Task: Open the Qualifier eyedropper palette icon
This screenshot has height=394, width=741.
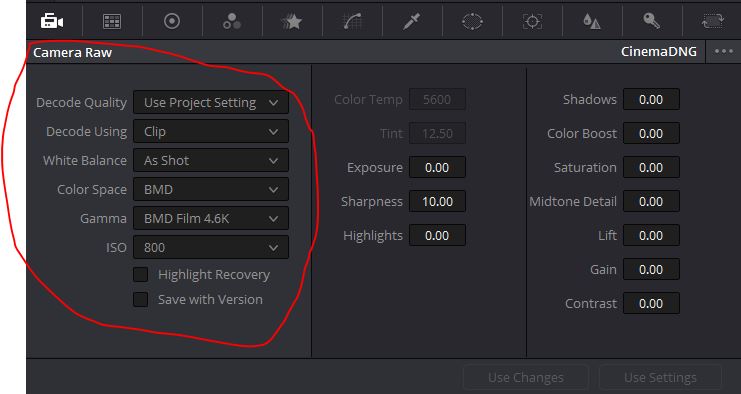Action: (412, 21)
